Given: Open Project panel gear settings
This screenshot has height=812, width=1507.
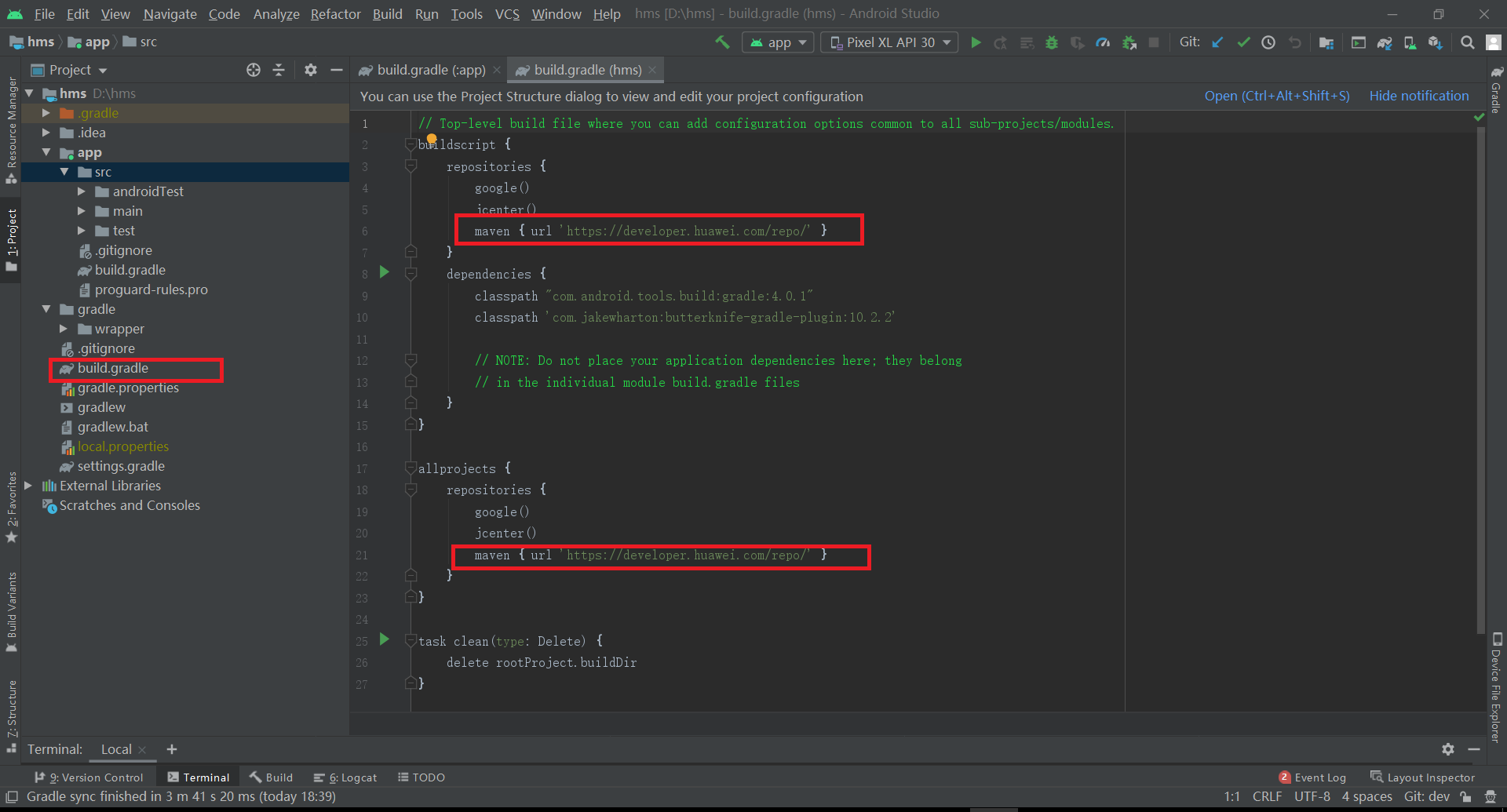Looking at the screenshot, I should click(x=311, y=70).
